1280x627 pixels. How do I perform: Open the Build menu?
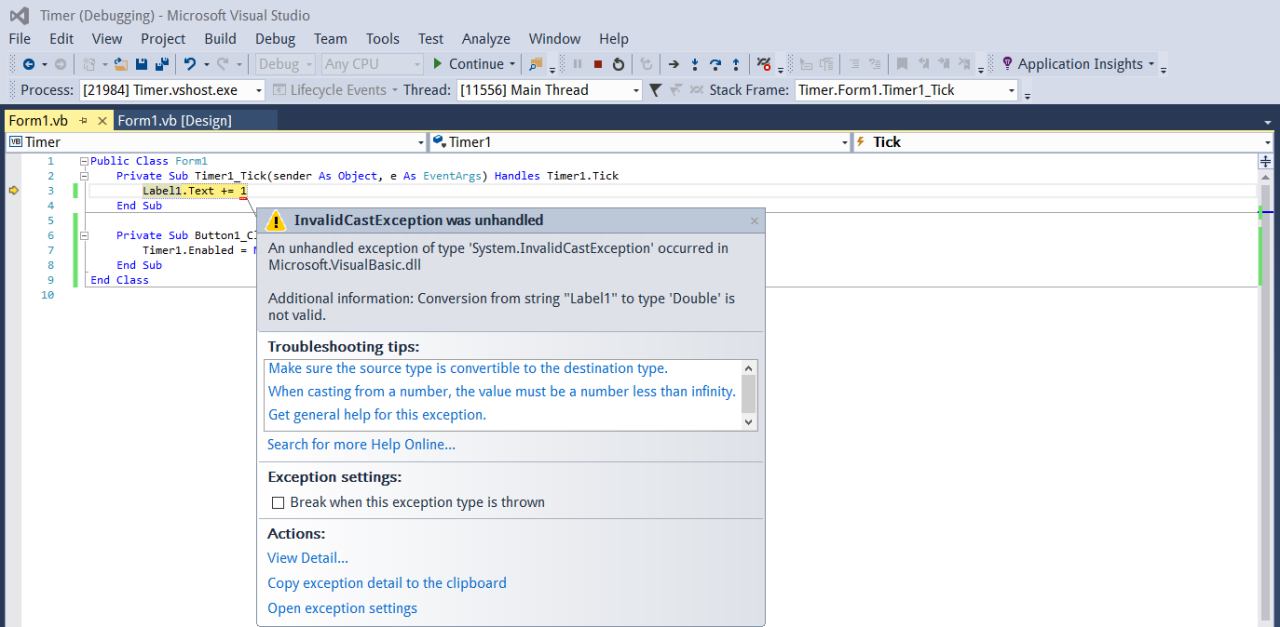[220, 39]
